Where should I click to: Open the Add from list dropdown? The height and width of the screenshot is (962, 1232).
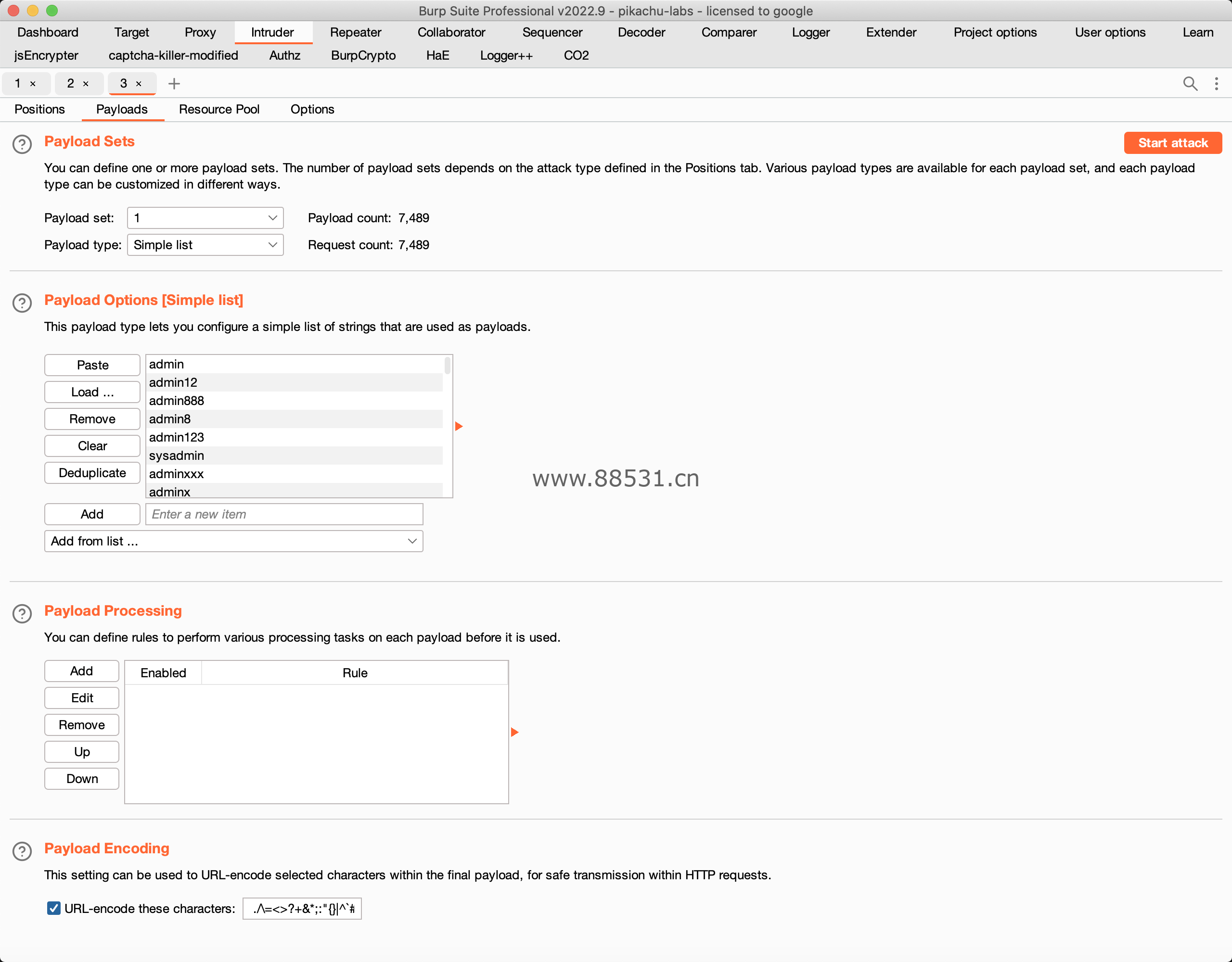pyautogui.click(x=233, y=541)
